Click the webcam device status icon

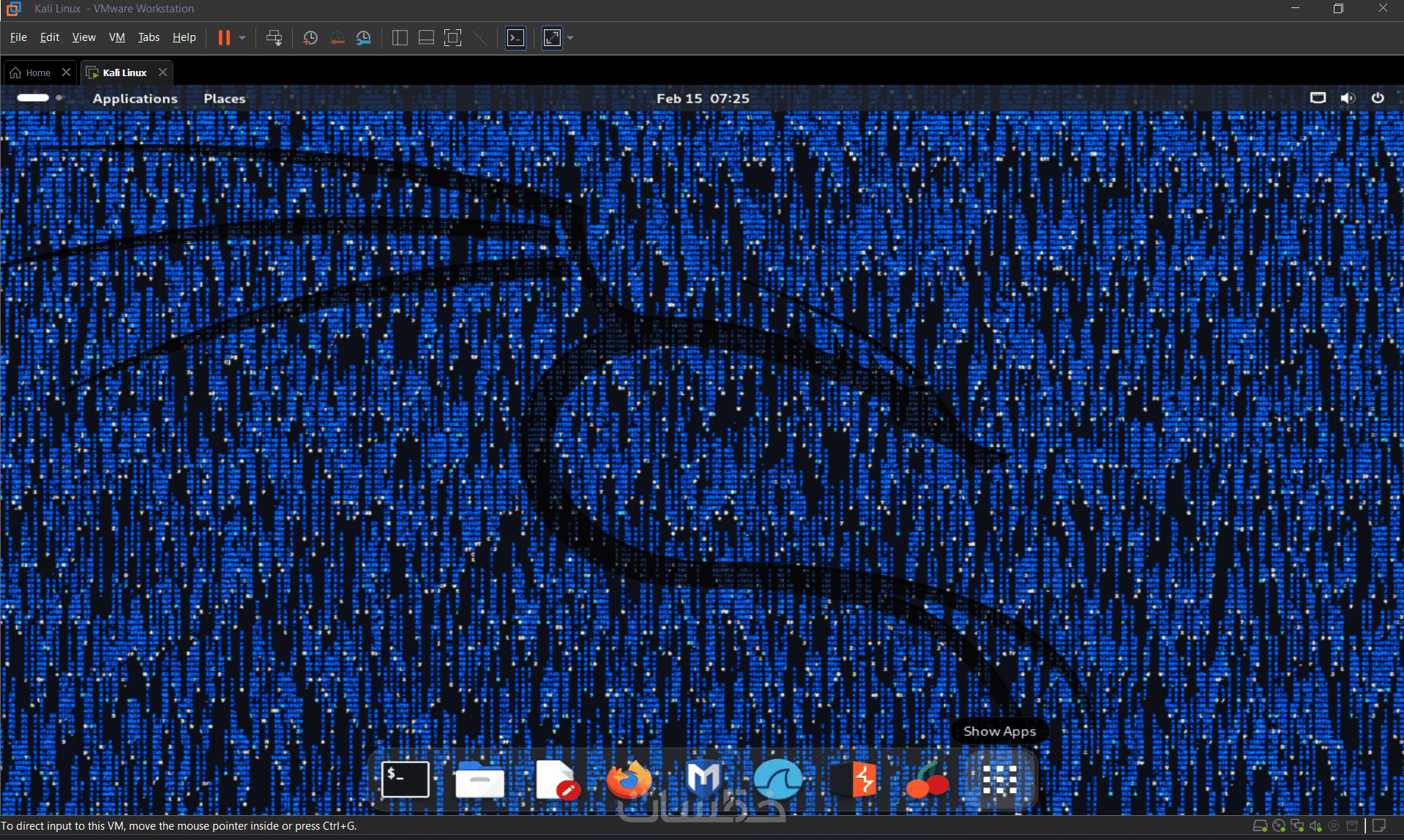tap(1334, 826)
